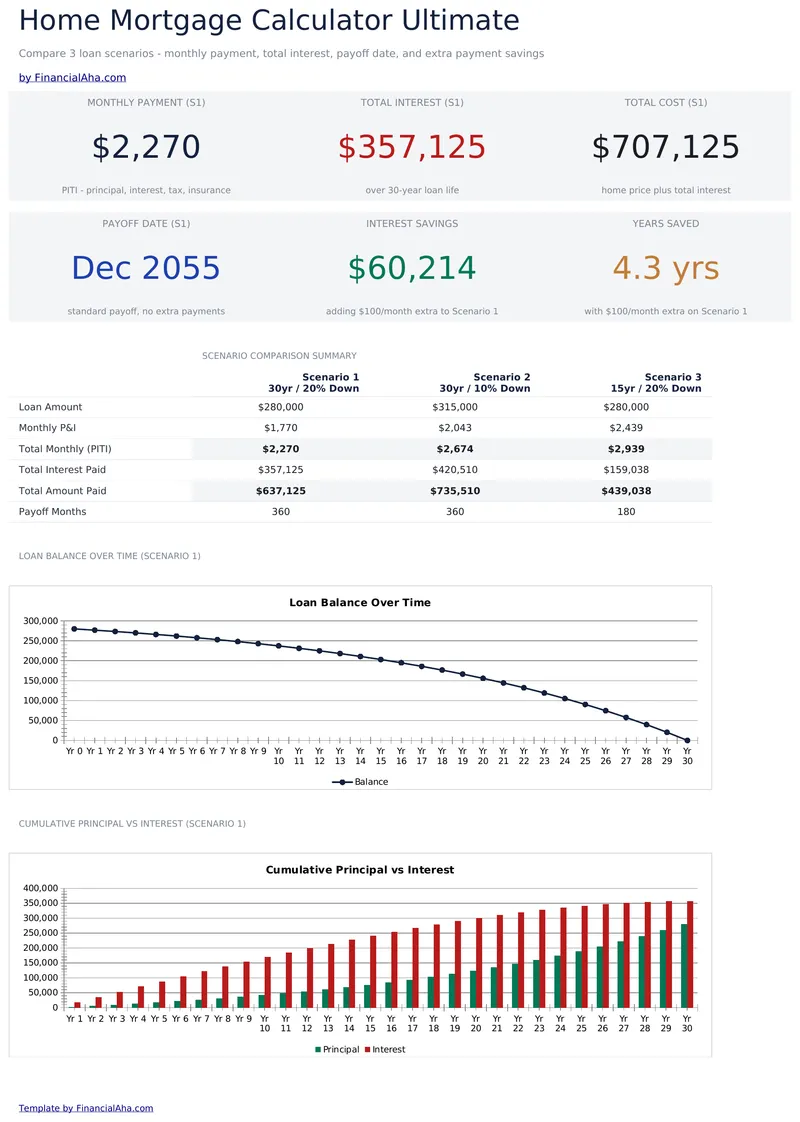800x1122 pixels.
Task: Click the $2,270 monthly payment value
Action: coord(146,147)
